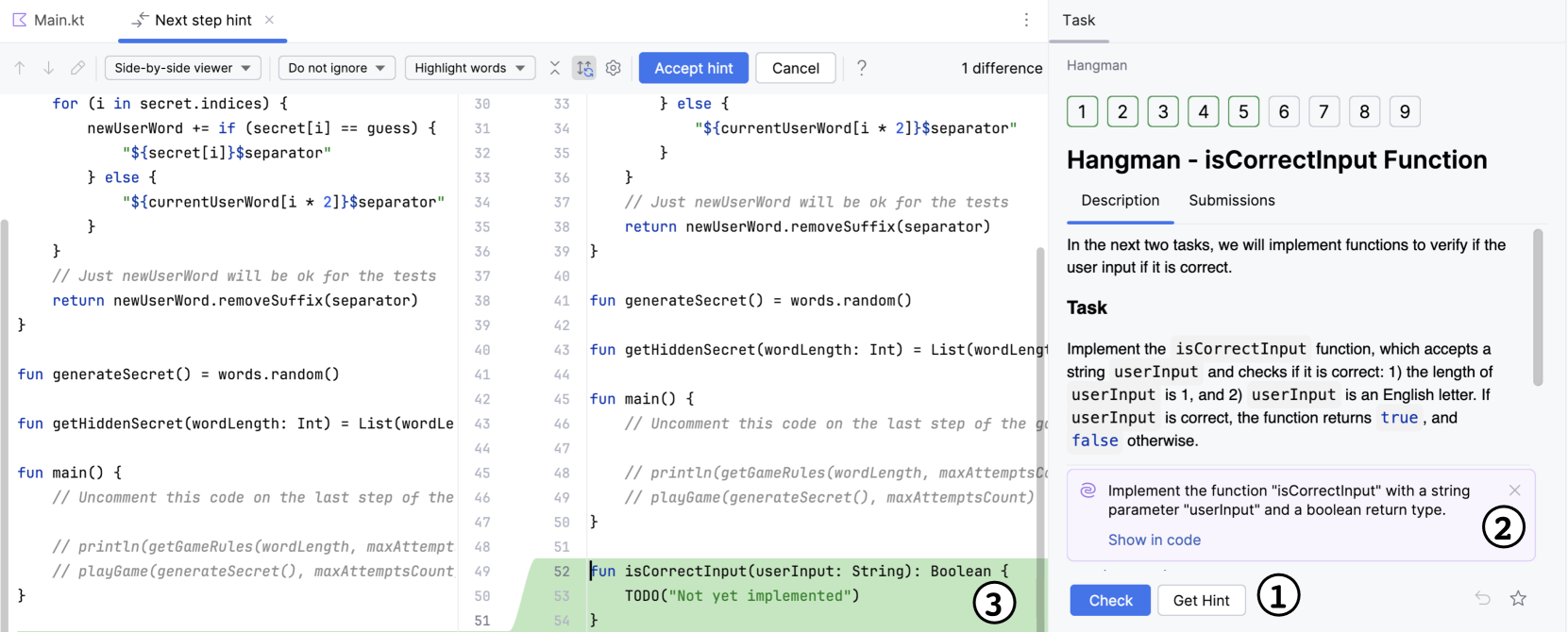1568x632 pixels.
Task: Click the collapse unchanged fragments icon
Action: point(555,68)
